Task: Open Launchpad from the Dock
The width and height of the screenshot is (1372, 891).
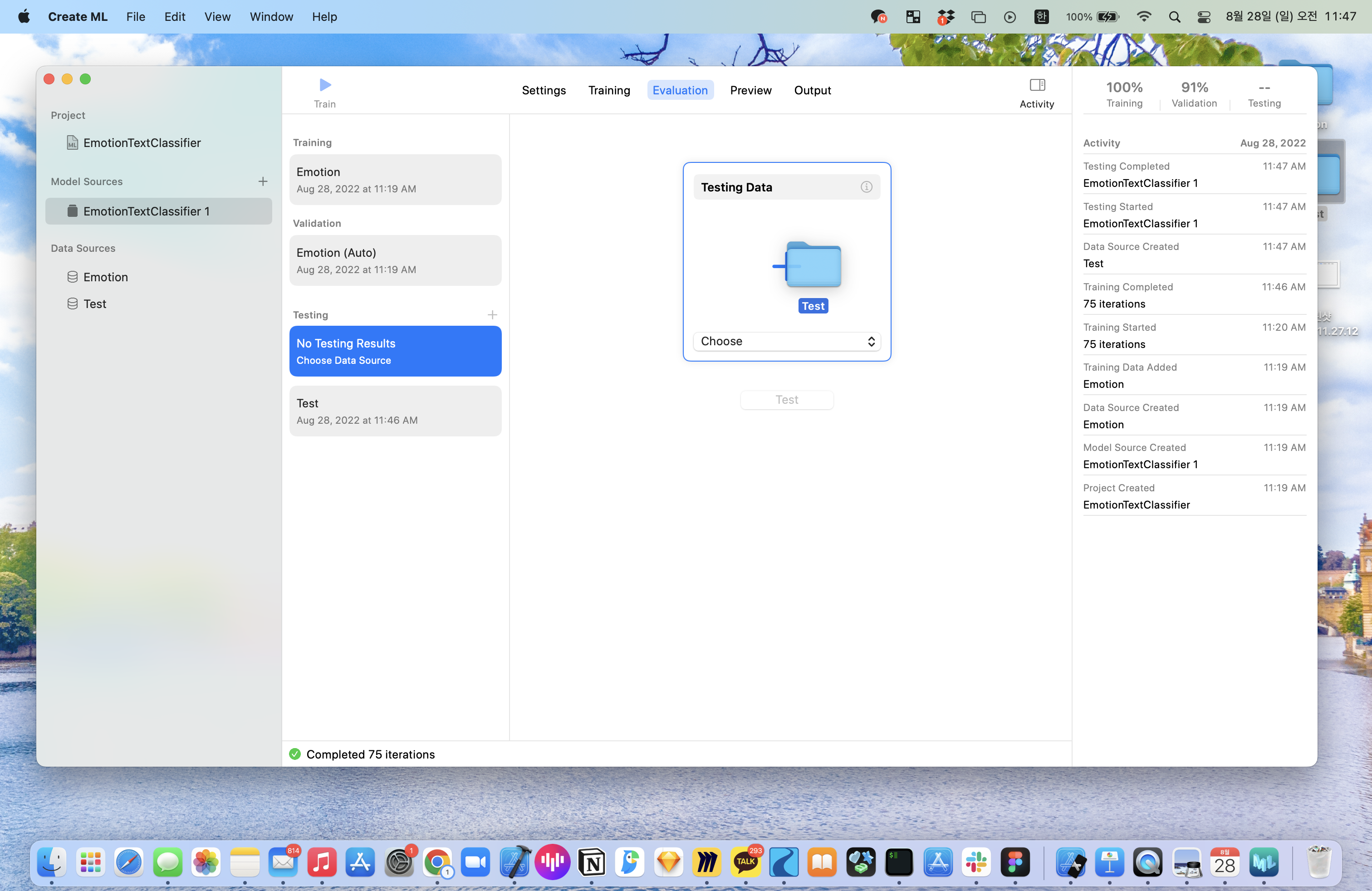Action: pos(90,862)
